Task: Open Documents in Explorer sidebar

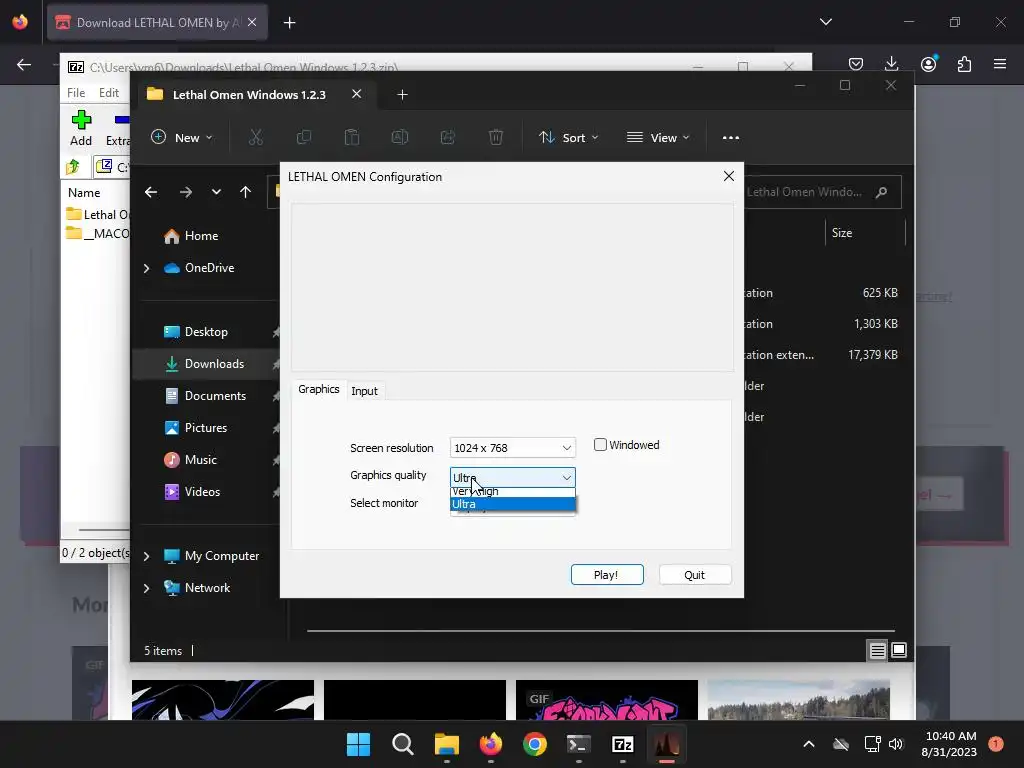Action: (x=215, y=396)
